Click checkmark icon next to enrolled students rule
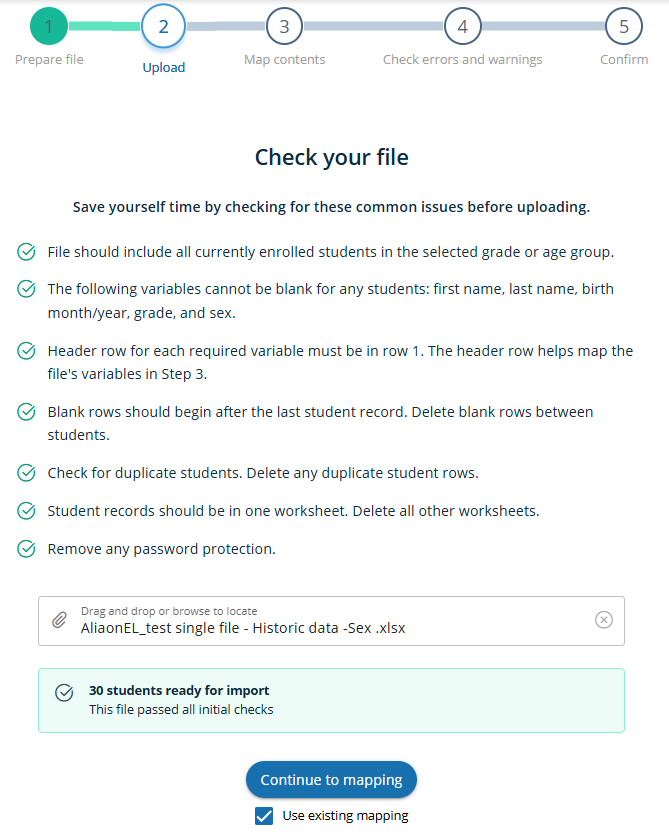The height and width of the screenshot is (832, 669). (x=27, y=252)
